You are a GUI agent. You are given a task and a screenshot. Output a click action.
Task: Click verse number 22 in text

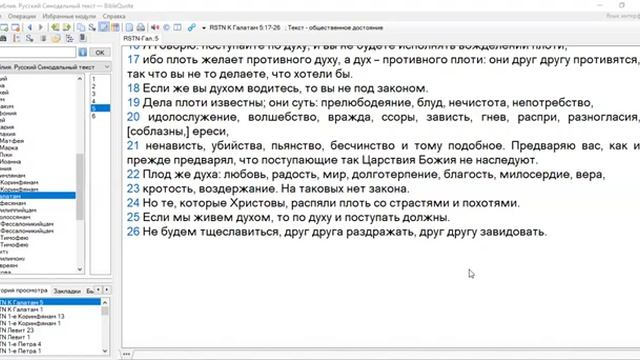[133, 174]
